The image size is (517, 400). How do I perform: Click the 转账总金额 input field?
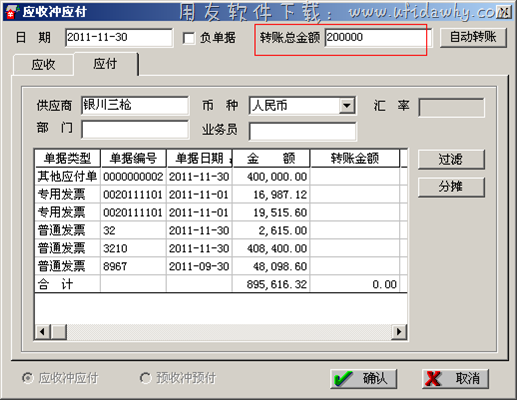click(x=378, y=37)
